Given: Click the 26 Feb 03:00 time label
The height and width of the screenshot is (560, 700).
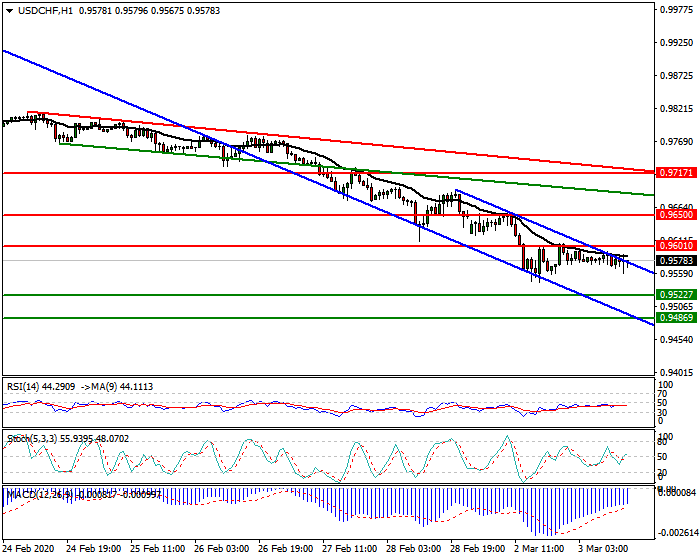Looking at the screenshot, I should pyautogui.click(x=221, y=549).
